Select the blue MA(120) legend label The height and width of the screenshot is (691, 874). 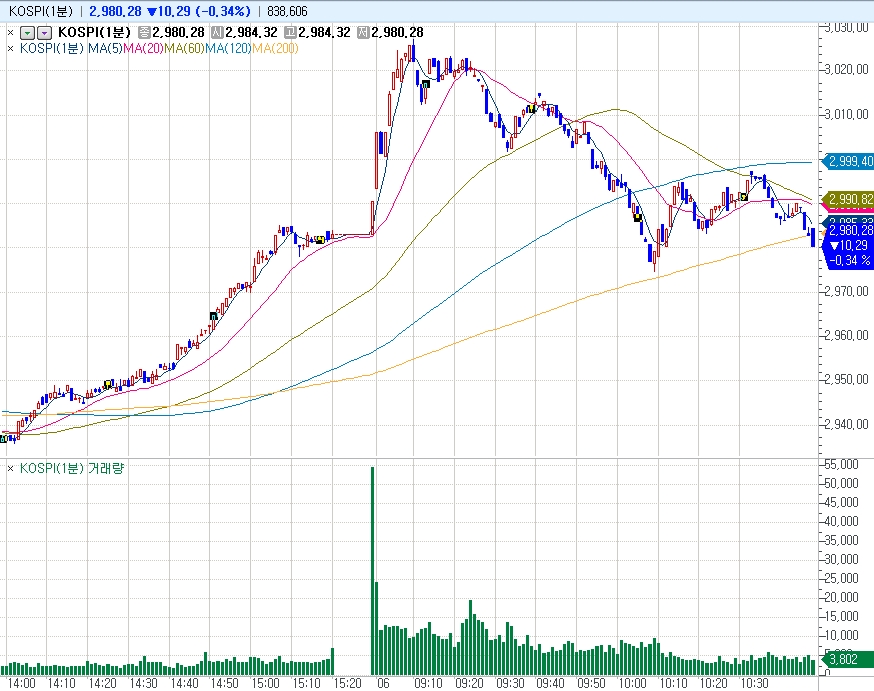point(229,47)
